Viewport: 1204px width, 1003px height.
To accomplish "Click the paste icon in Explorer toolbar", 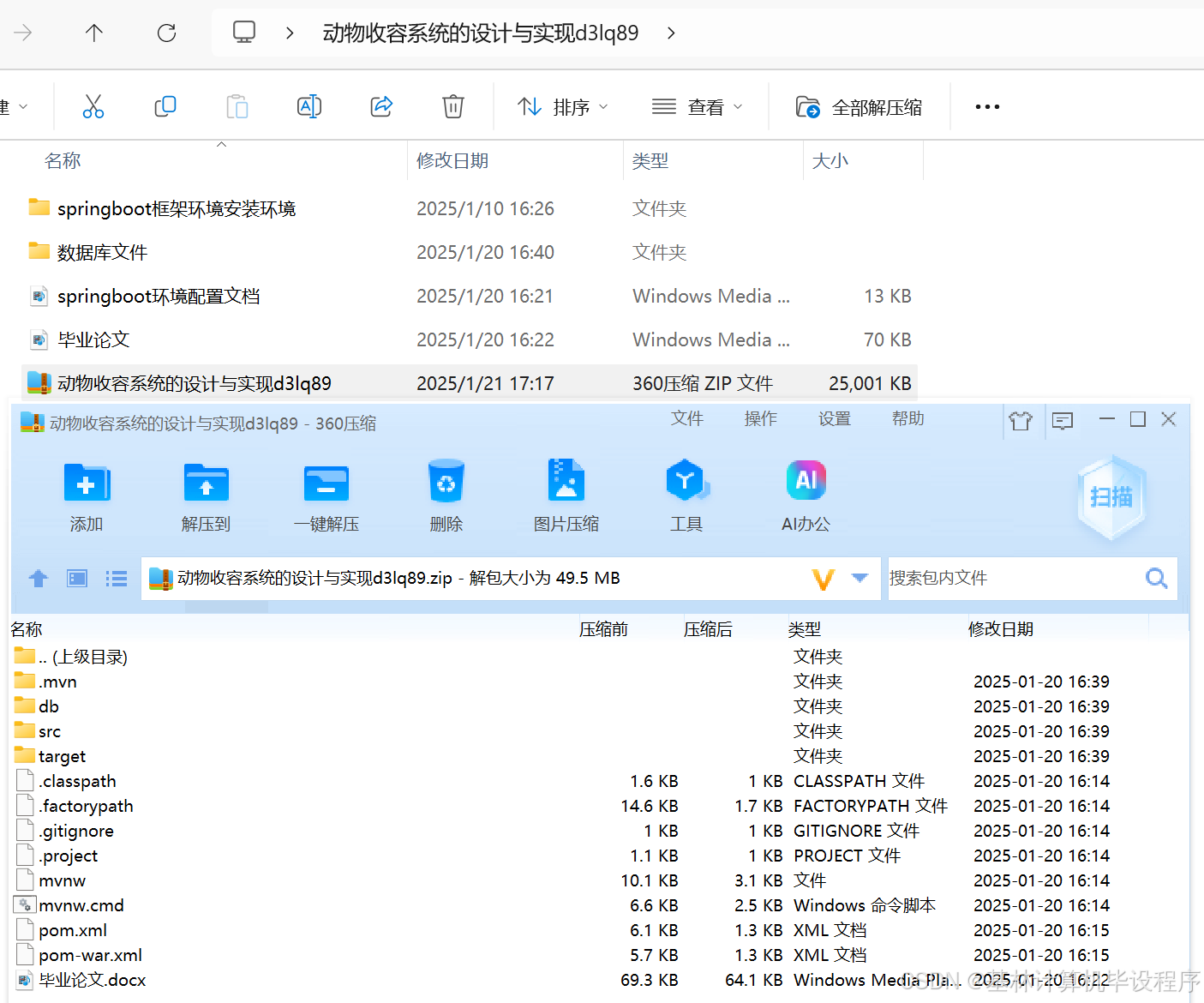I will coord(237,106).
